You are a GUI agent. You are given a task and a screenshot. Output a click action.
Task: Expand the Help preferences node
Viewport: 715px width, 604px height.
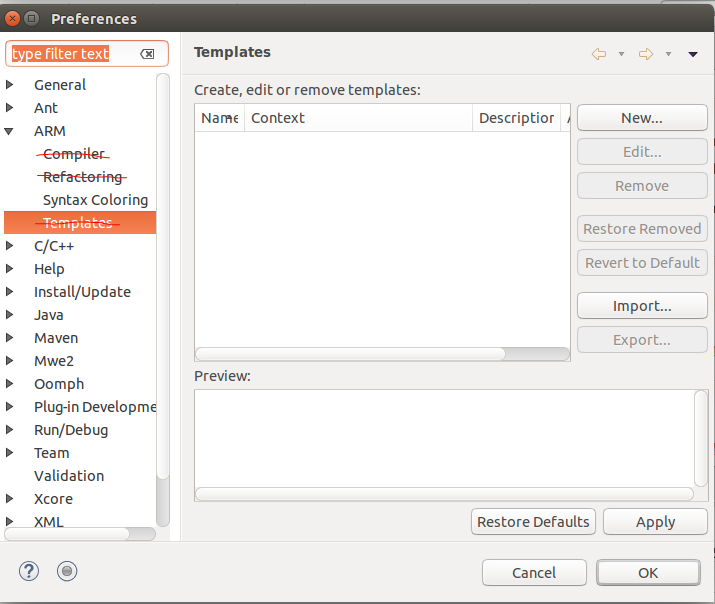tap(9, 268)
